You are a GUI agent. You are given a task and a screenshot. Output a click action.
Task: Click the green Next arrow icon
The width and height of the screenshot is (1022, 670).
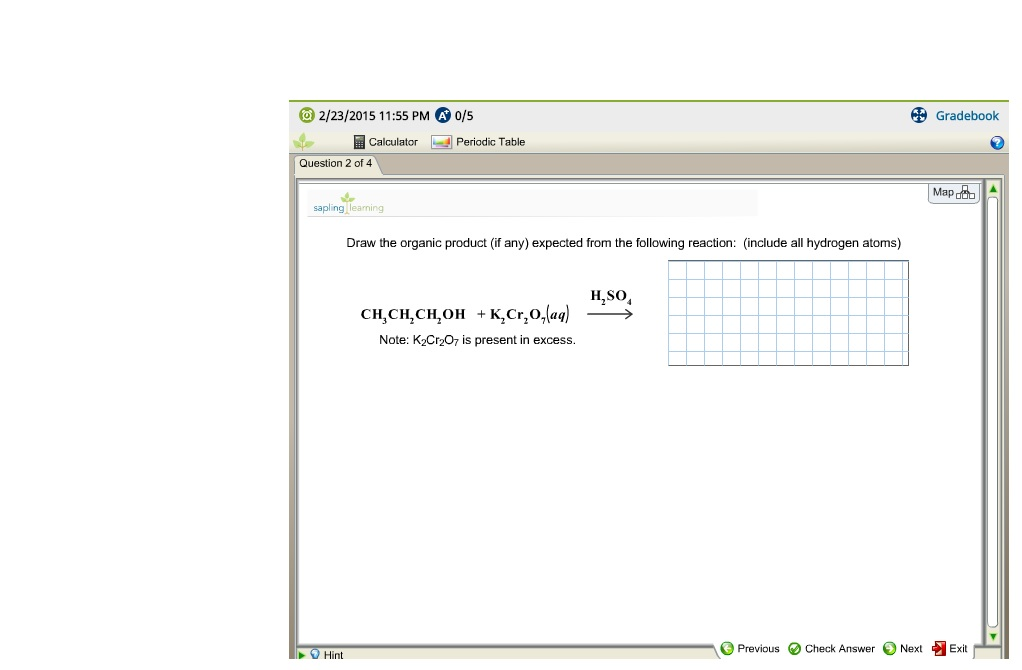pyautogui.click(x=890, y=648)
